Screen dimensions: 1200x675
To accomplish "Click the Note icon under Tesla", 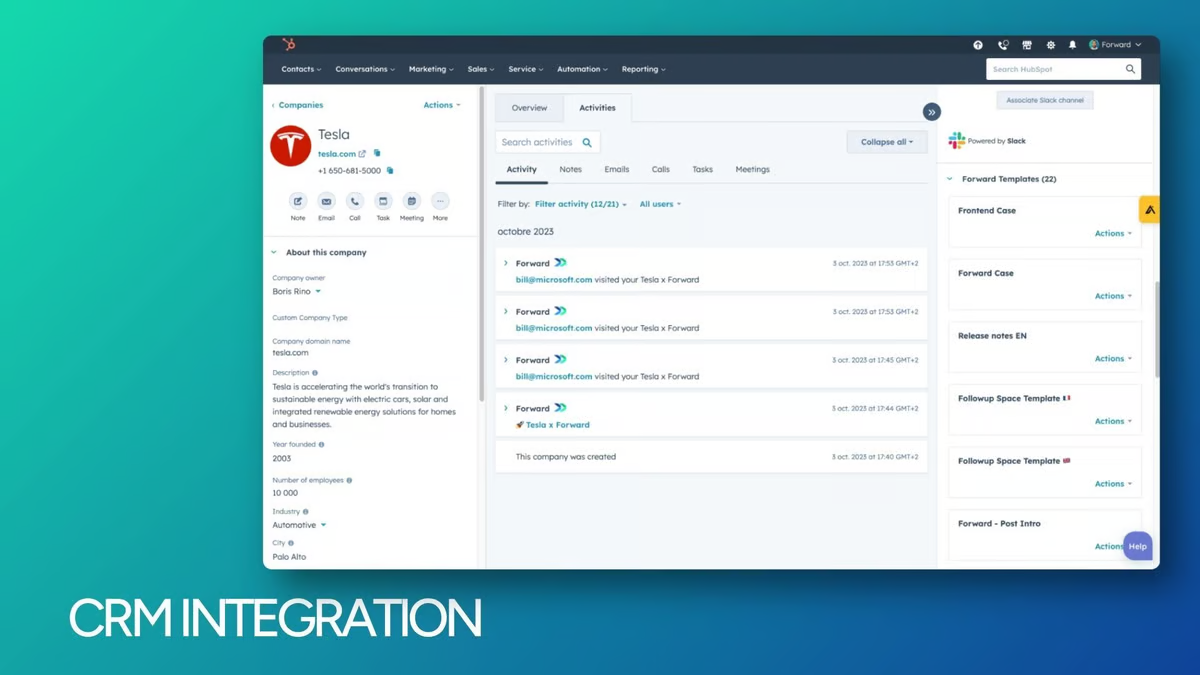I will point(298,202).
